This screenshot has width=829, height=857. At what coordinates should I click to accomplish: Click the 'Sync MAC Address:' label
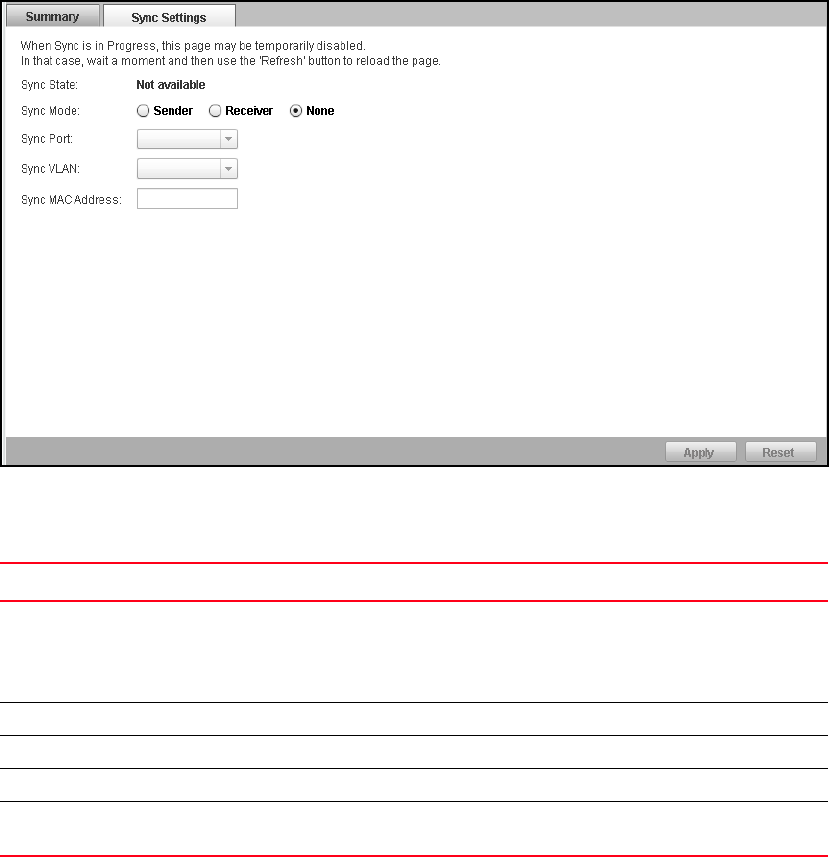71,200
